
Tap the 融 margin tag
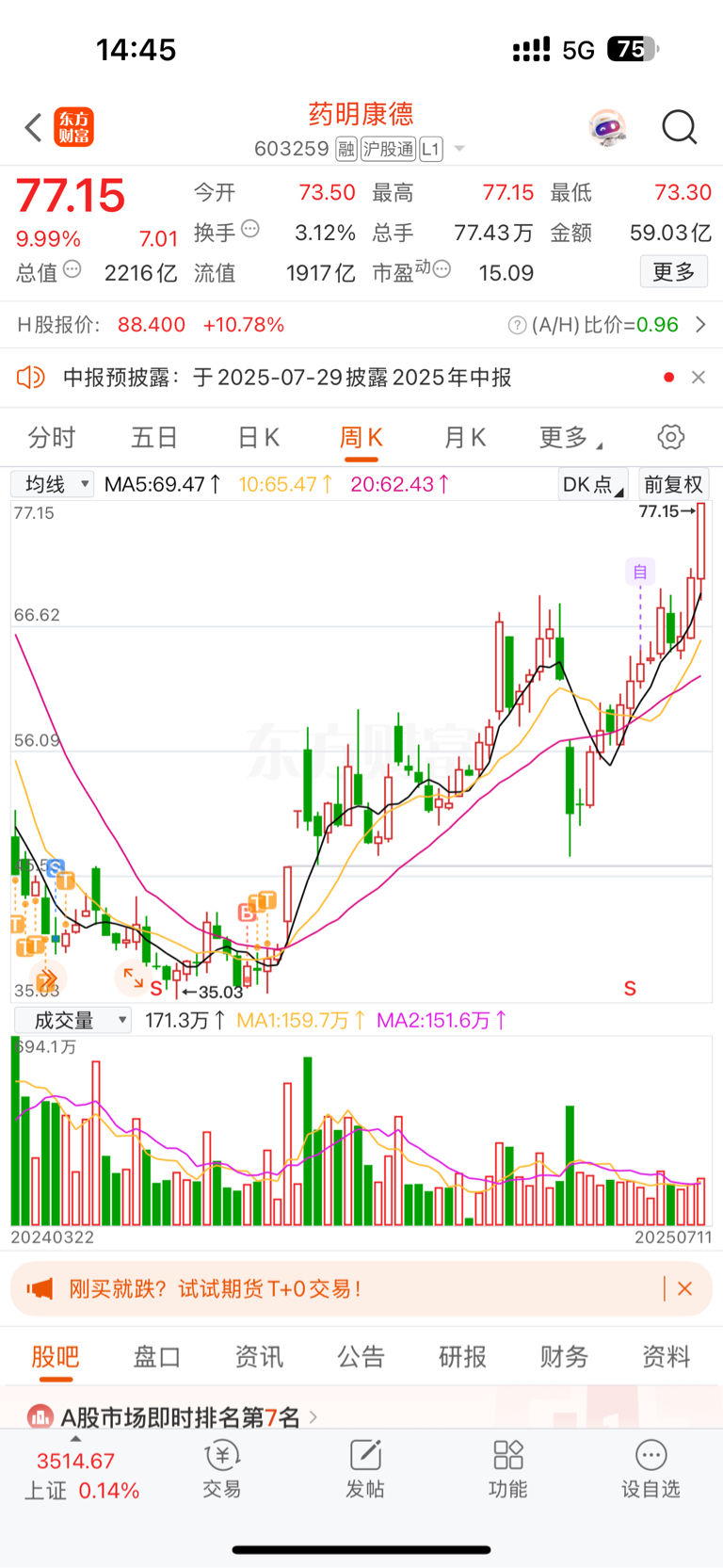point(345,149)
